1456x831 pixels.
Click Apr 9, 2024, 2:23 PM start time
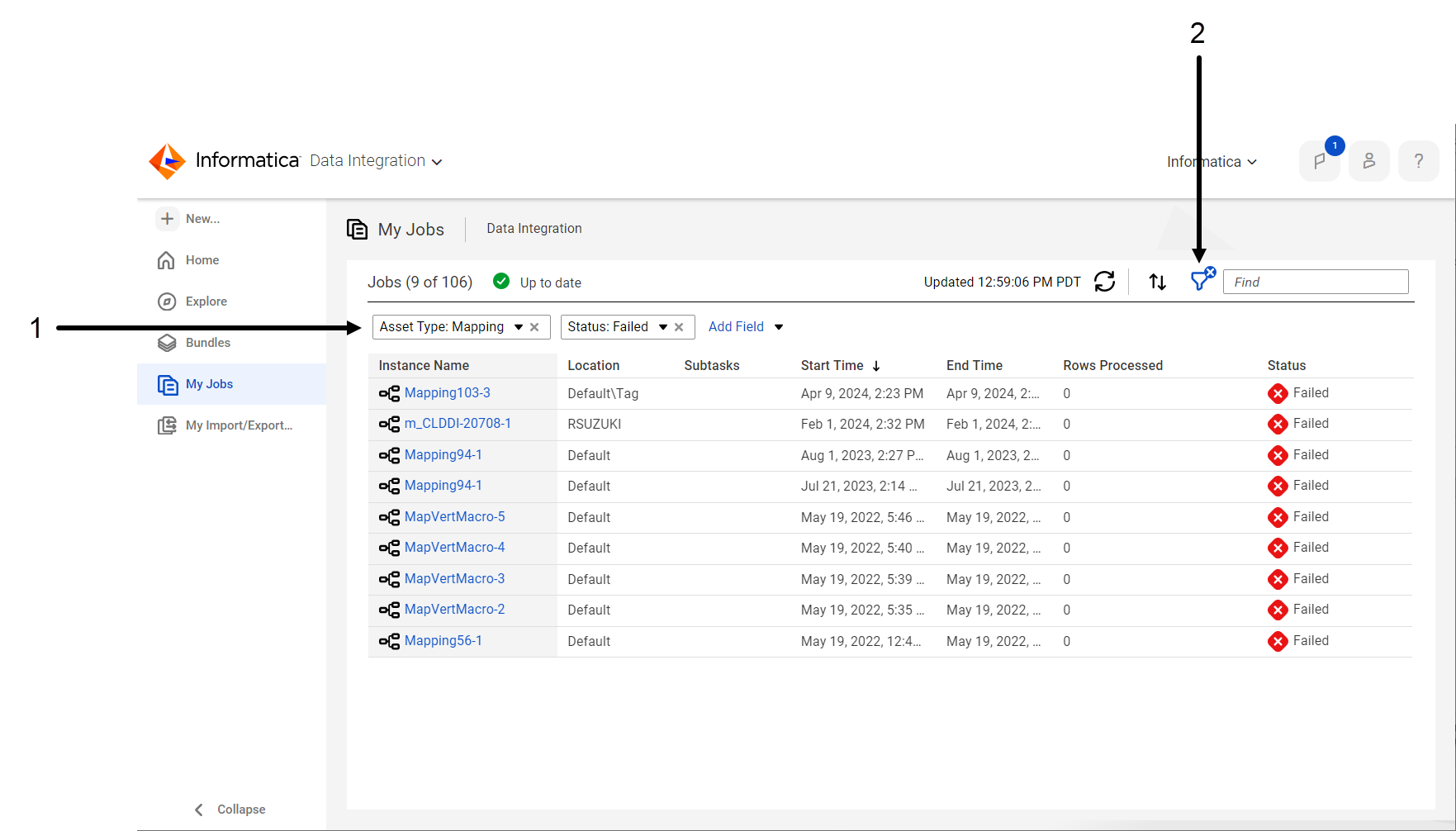coord(862,394)
